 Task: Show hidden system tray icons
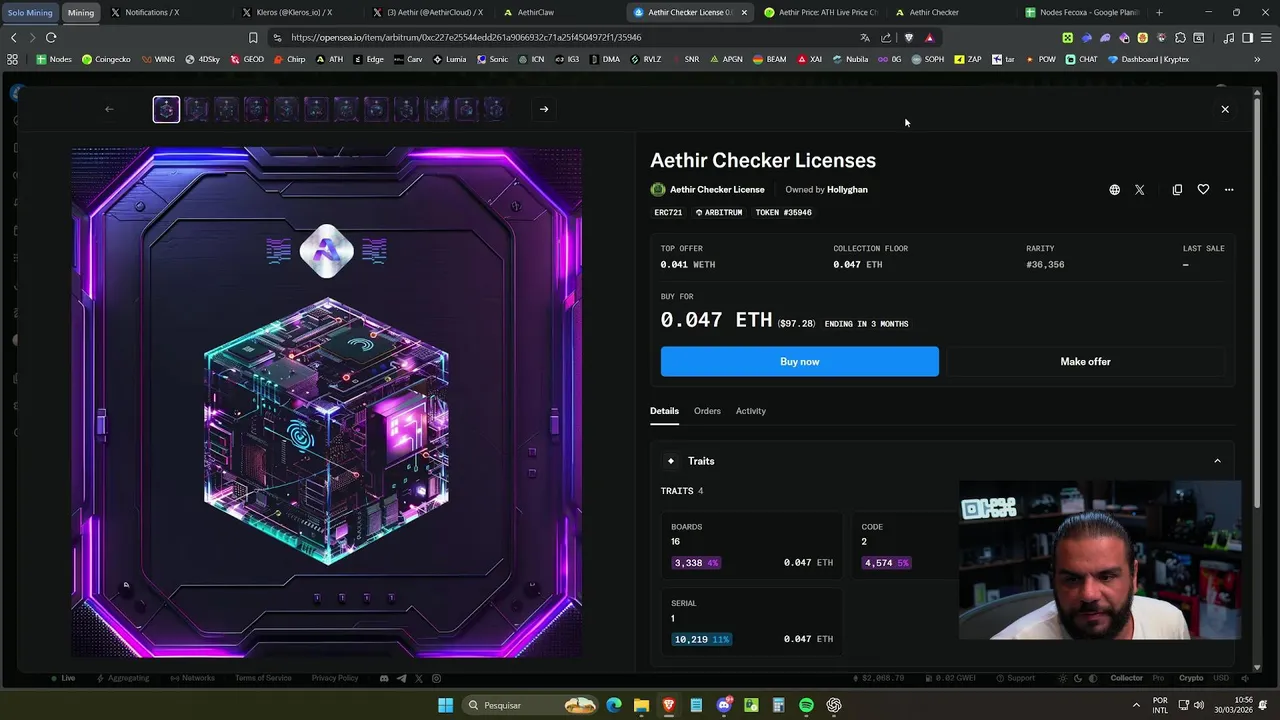pyautogui.click(x=1136, y=705)
